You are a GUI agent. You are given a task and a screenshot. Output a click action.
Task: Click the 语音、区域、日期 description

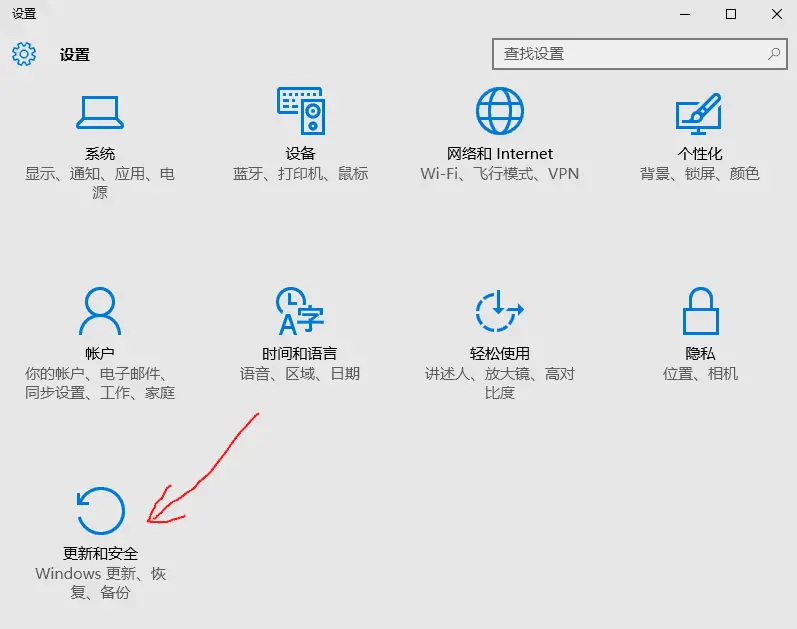[300, 374]
